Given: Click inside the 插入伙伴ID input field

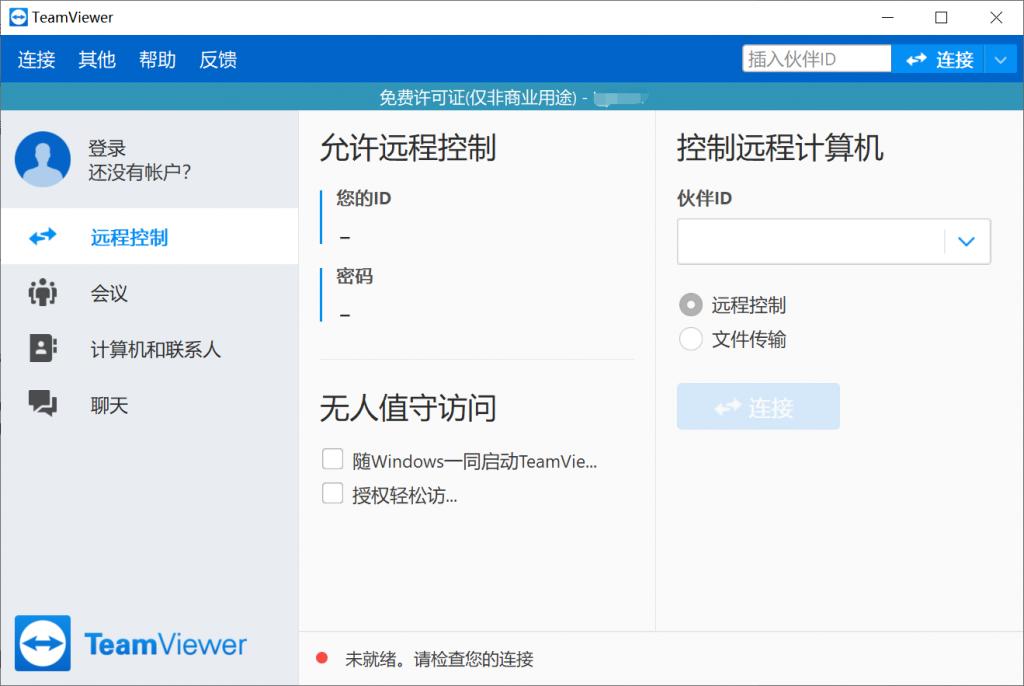Looking at the screenshot, I should 815,58.
